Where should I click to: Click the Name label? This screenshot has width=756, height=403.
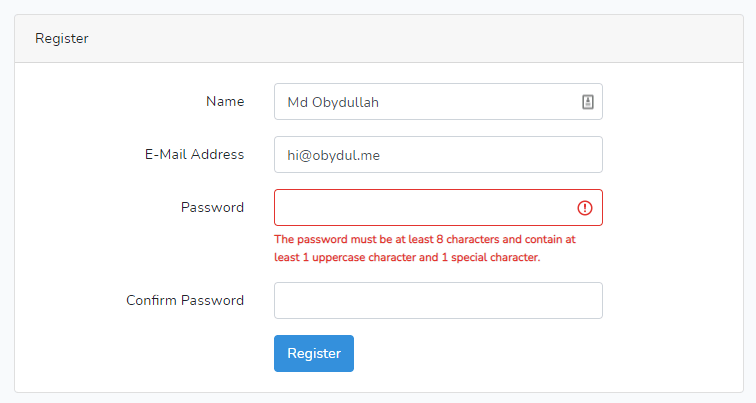pos(225,102)
